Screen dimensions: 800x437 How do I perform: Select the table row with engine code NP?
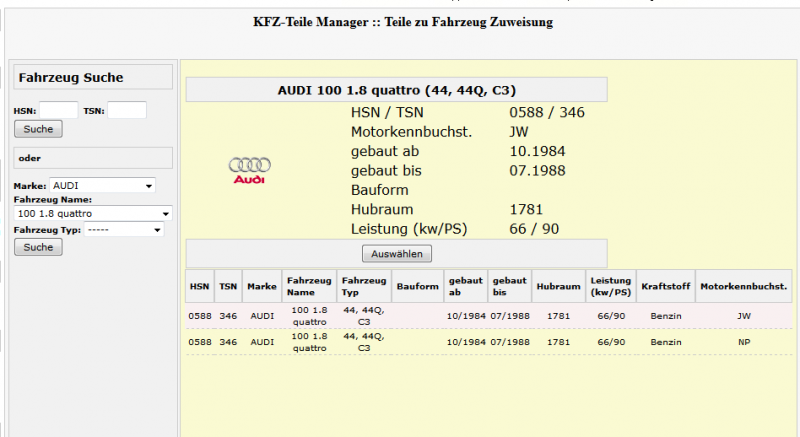[x=489, y=342]
